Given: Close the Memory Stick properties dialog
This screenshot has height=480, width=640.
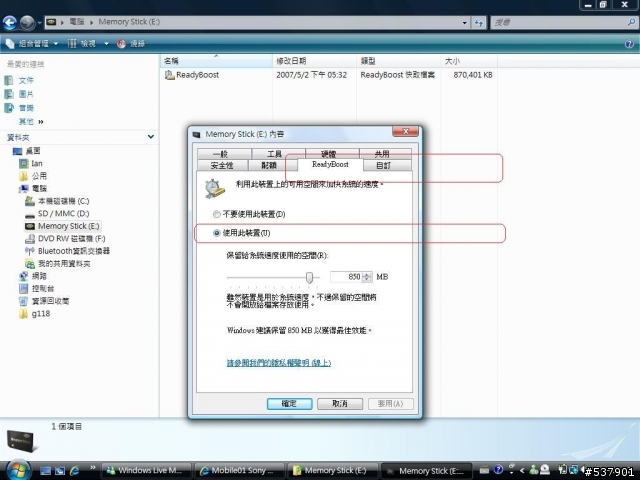Looking at the screenshot, I should tap(405, 131).
